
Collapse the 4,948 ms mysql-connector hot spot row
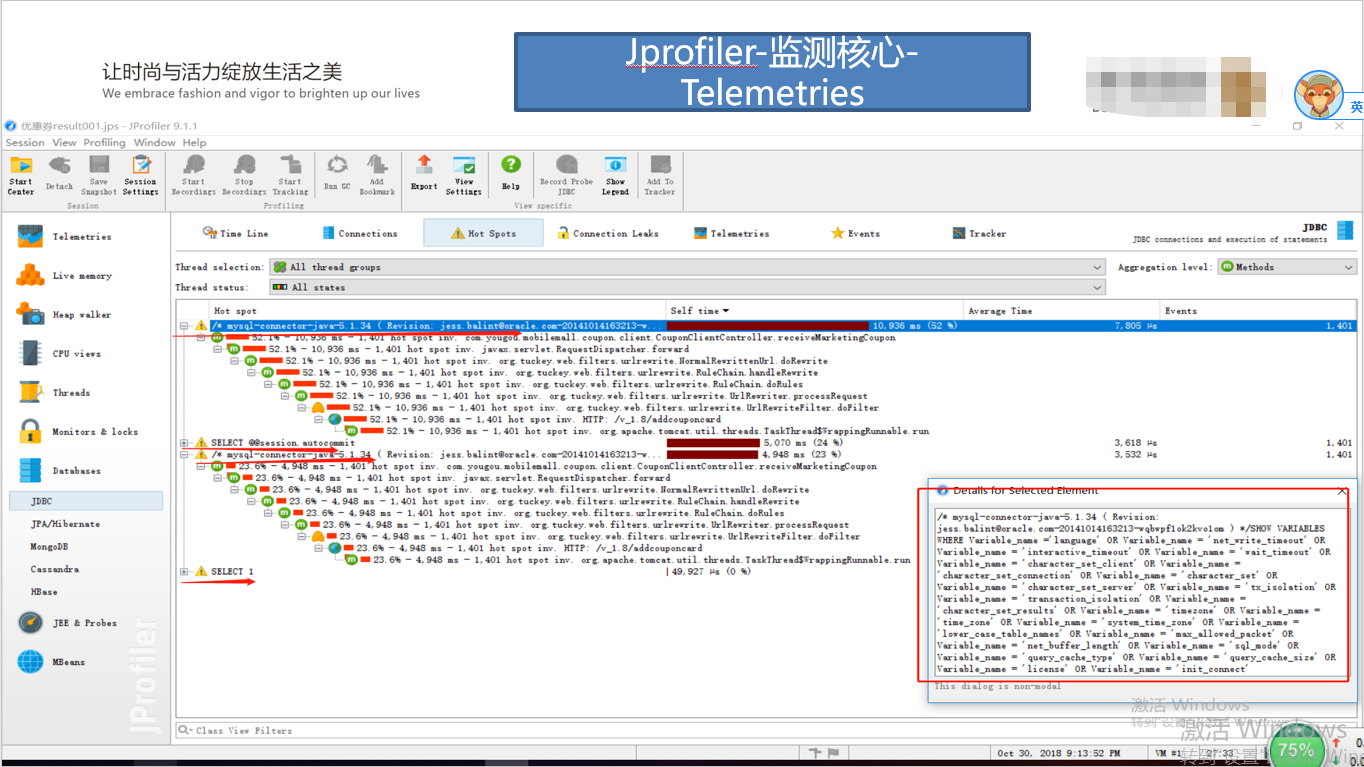click(184, 454)
